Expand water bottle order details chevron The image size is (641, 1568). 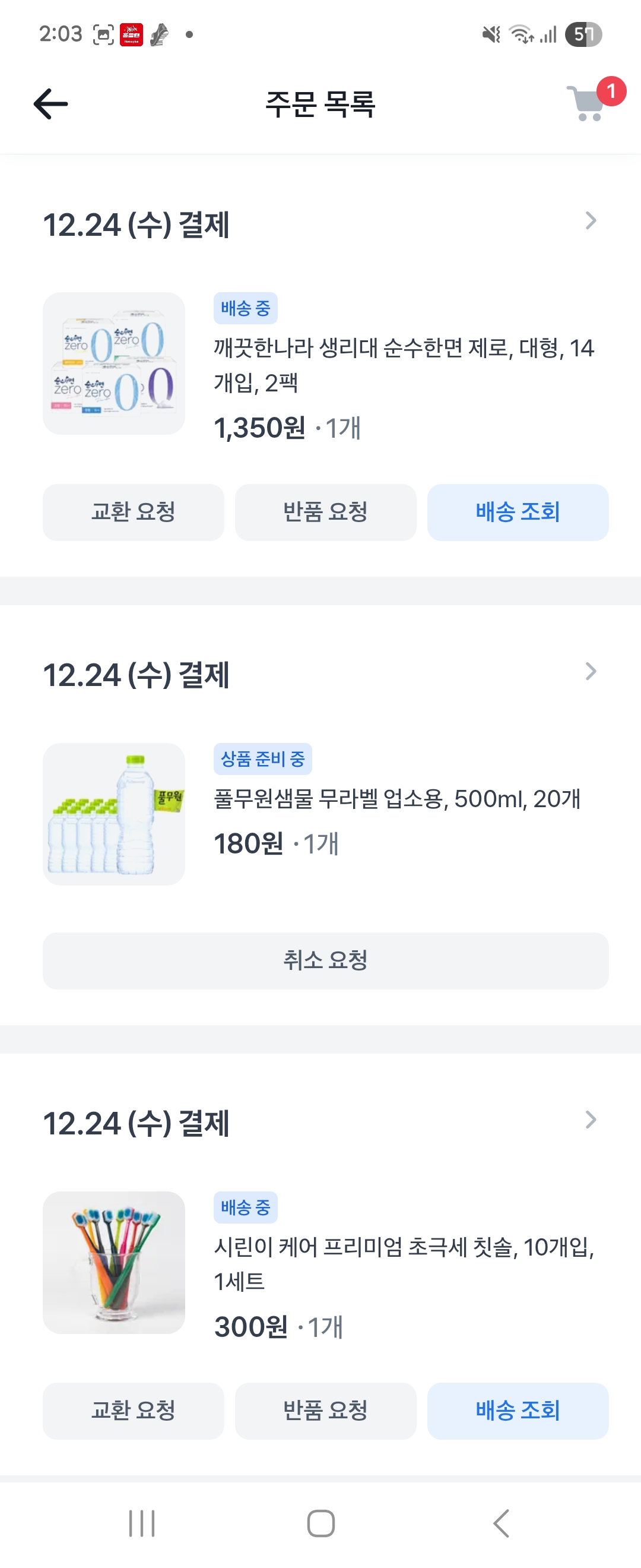[x=590, y=671]
